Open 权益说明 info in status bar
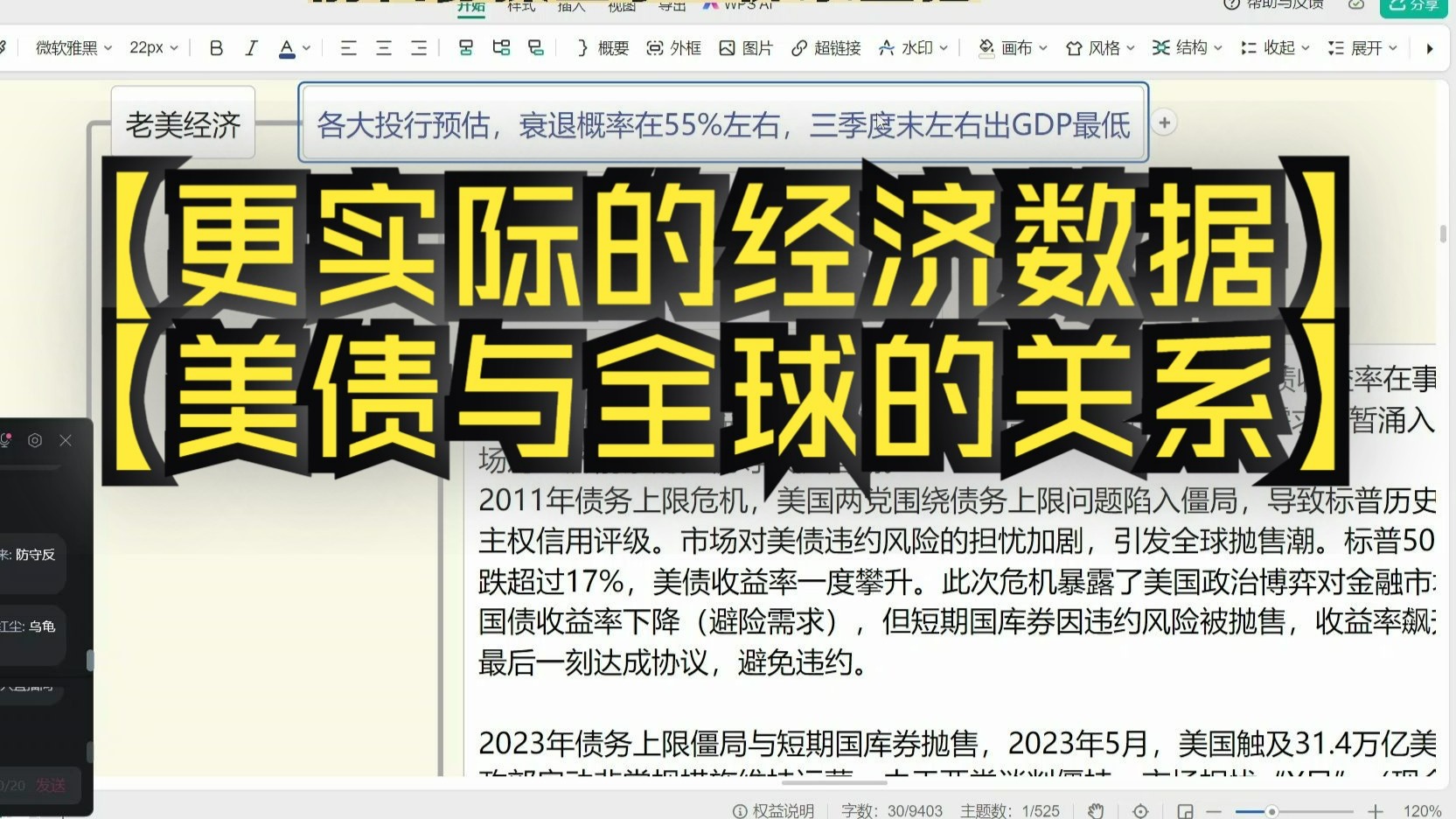Viewport: 1456px width, 819px height. (773, 811)
